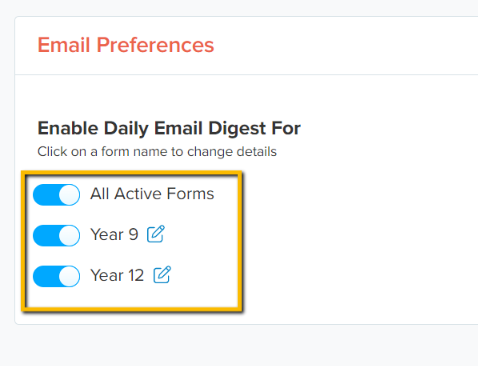Screen dimensions: 478x366
Task: Click the white knob on the Year 9 switch
Action: pyautogui.click(x=69, y=236)
